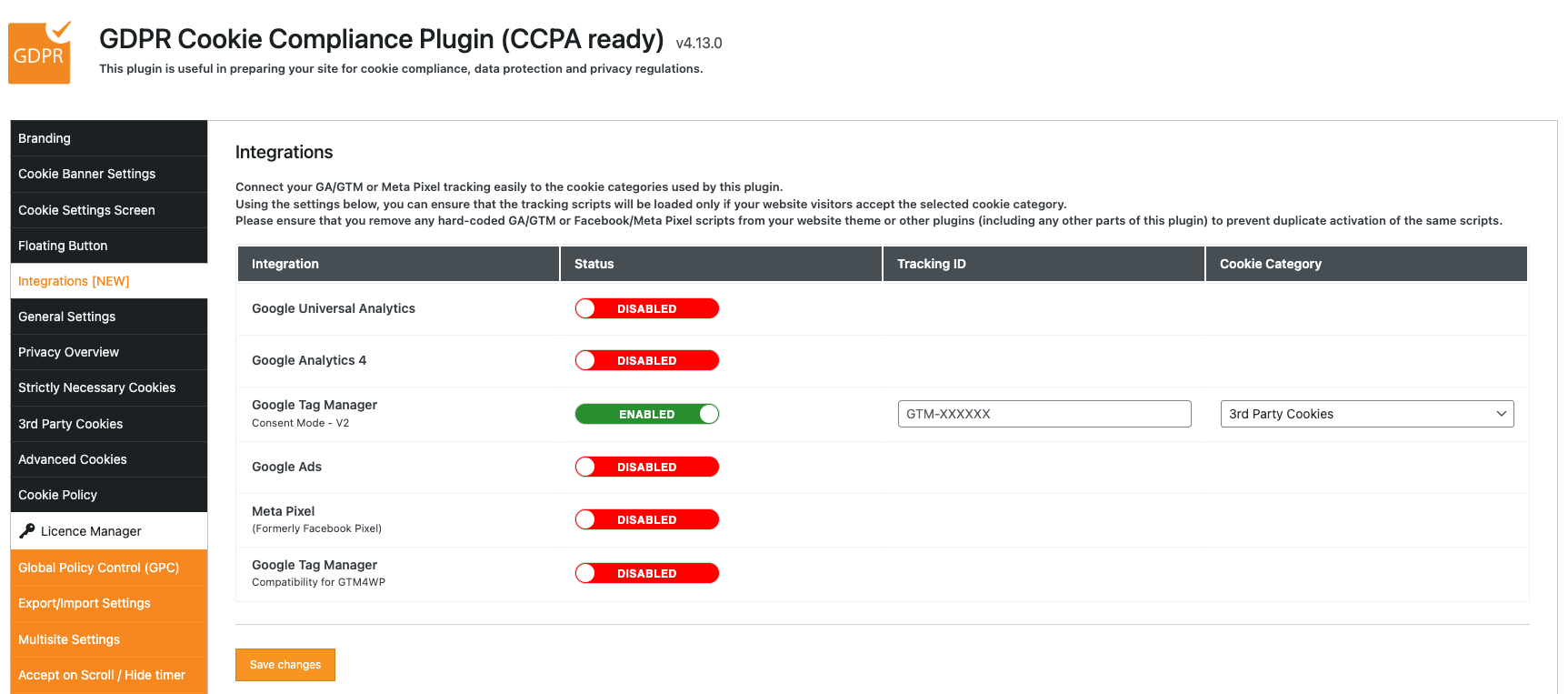Open the 3rd Party Cookies category dropdown
The width and height of the screenshot is (1568, 694).
pyautogui.click(x=1367, y=414)
